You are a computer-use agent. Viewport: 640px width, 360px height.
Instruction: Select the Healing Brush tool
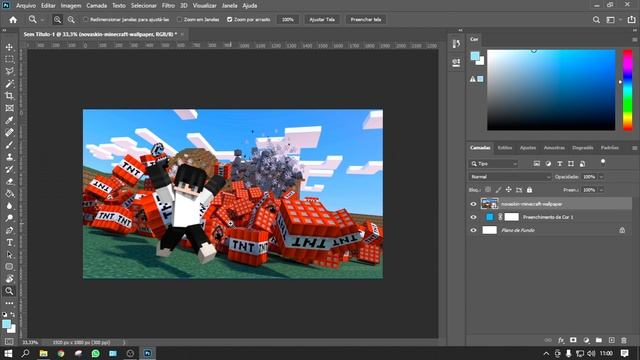click(9, 133)
